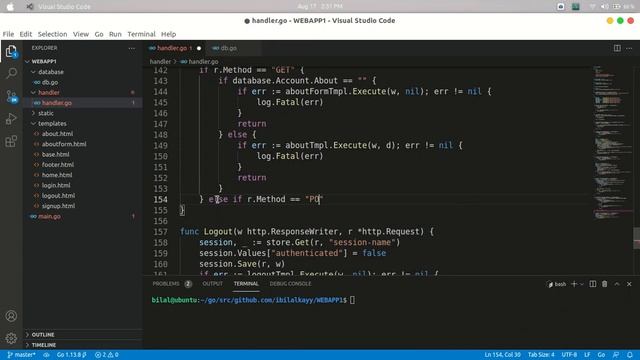Expand the static folder
Screen dimensions: 640x360
point(82,113)
